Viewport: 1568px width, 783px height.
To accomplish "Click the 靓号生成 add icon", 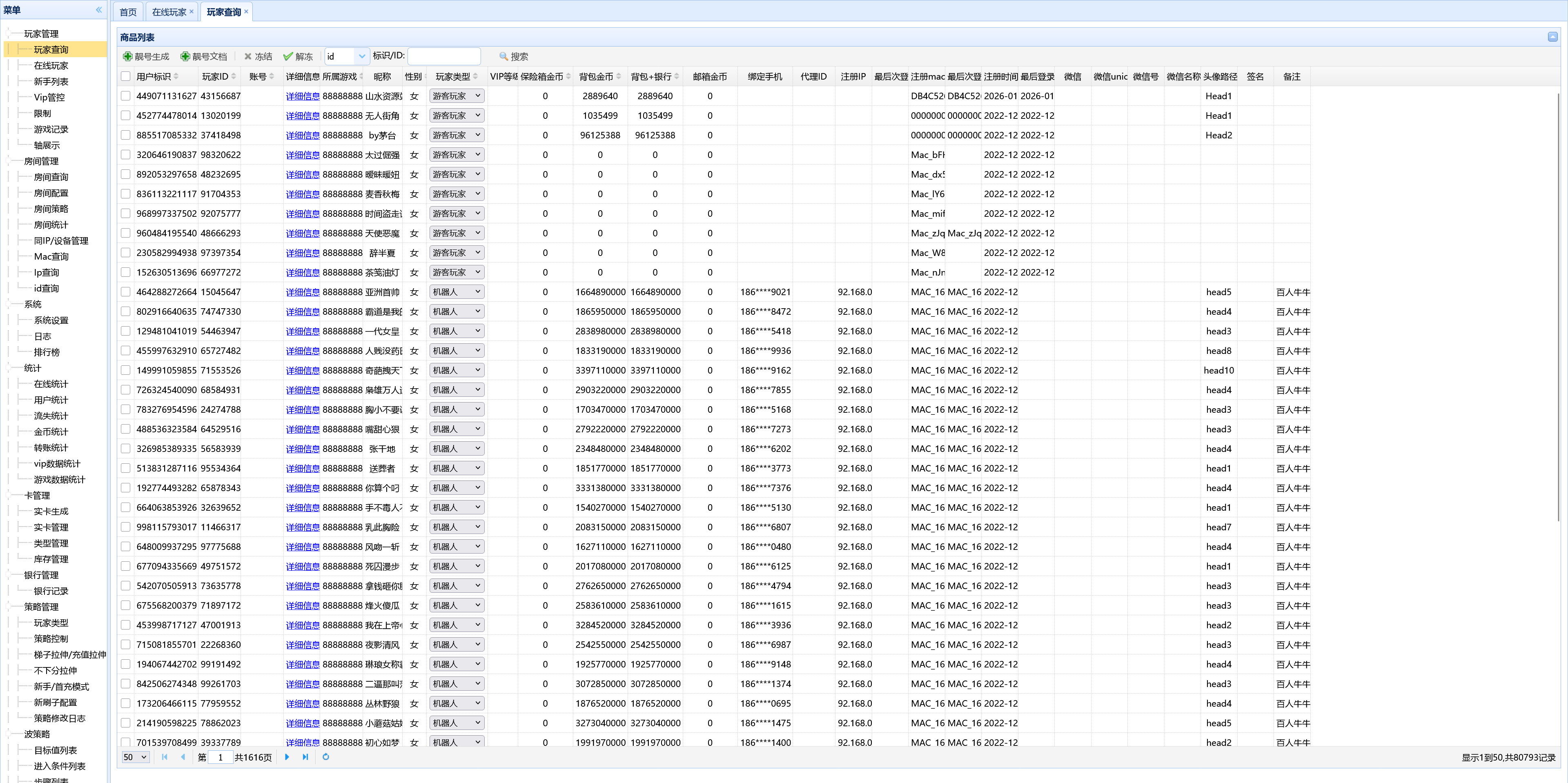I will pos(128,57).
